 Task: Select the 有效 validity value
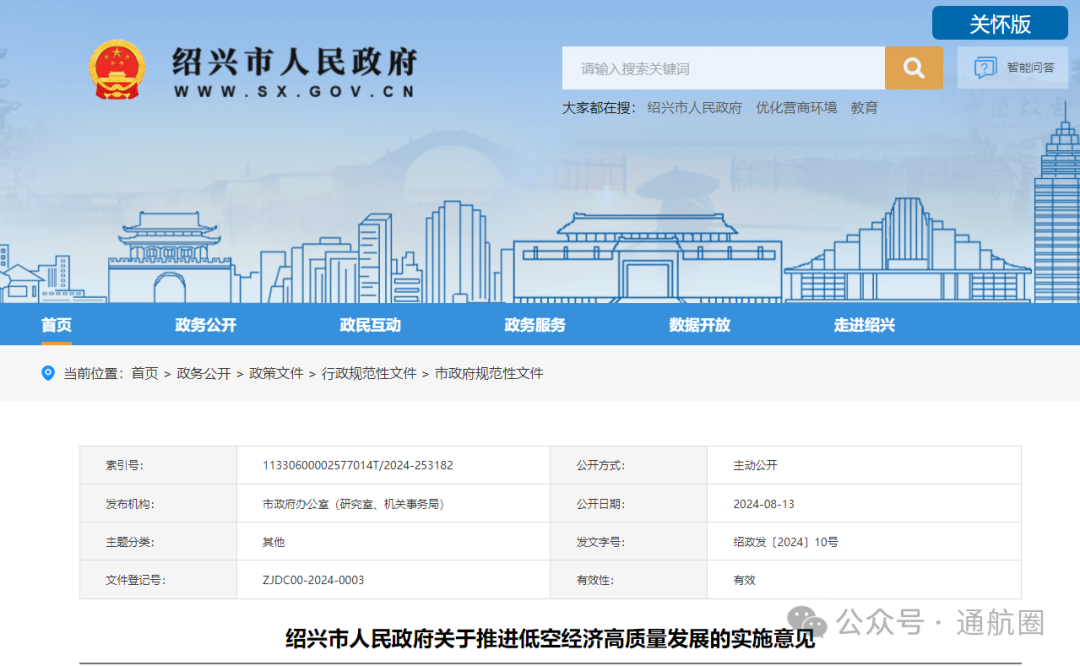click(x=744, y=580)
